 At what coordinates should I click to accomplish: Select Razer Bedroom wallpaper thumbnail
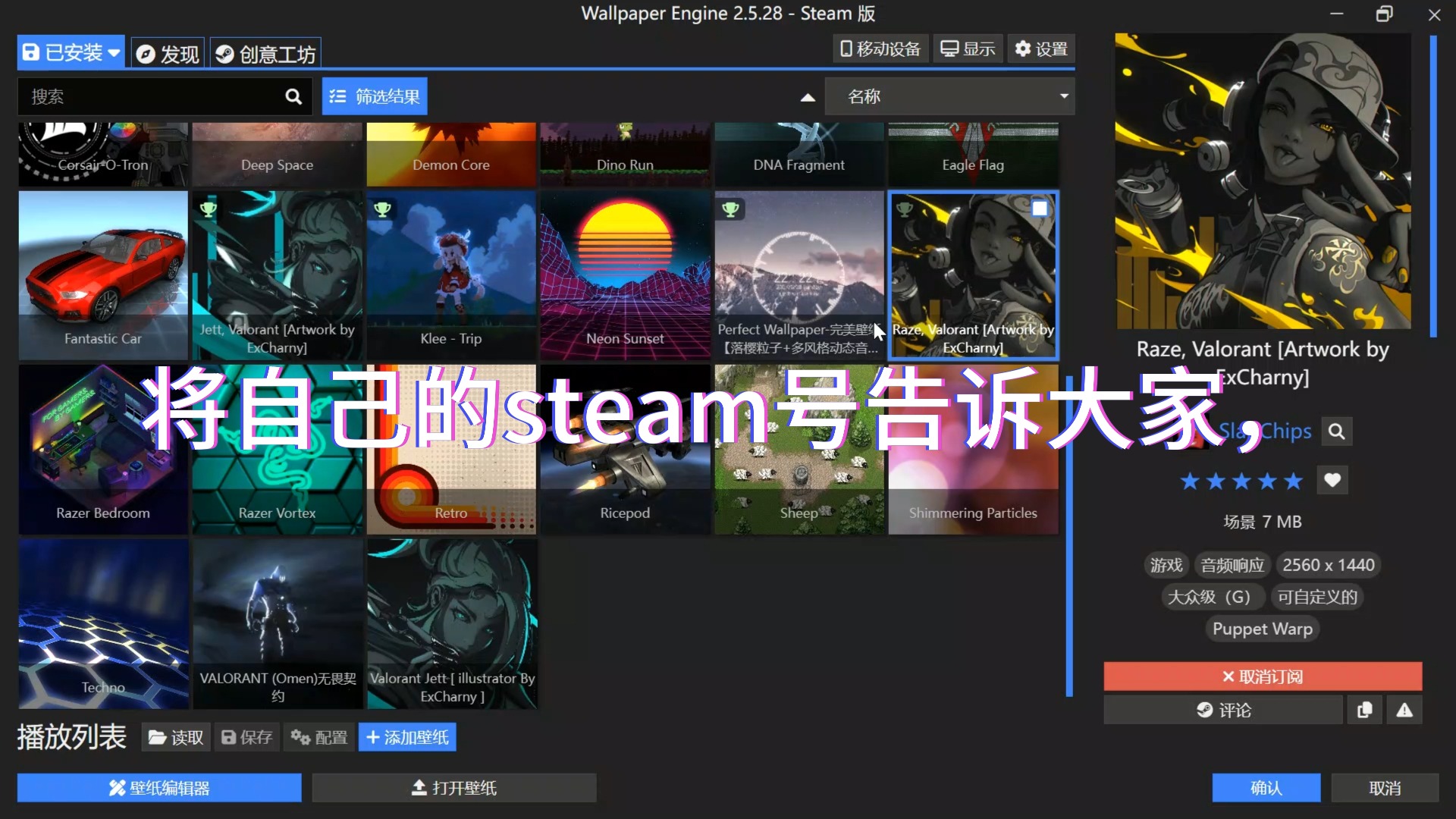(x=103, y=450)
